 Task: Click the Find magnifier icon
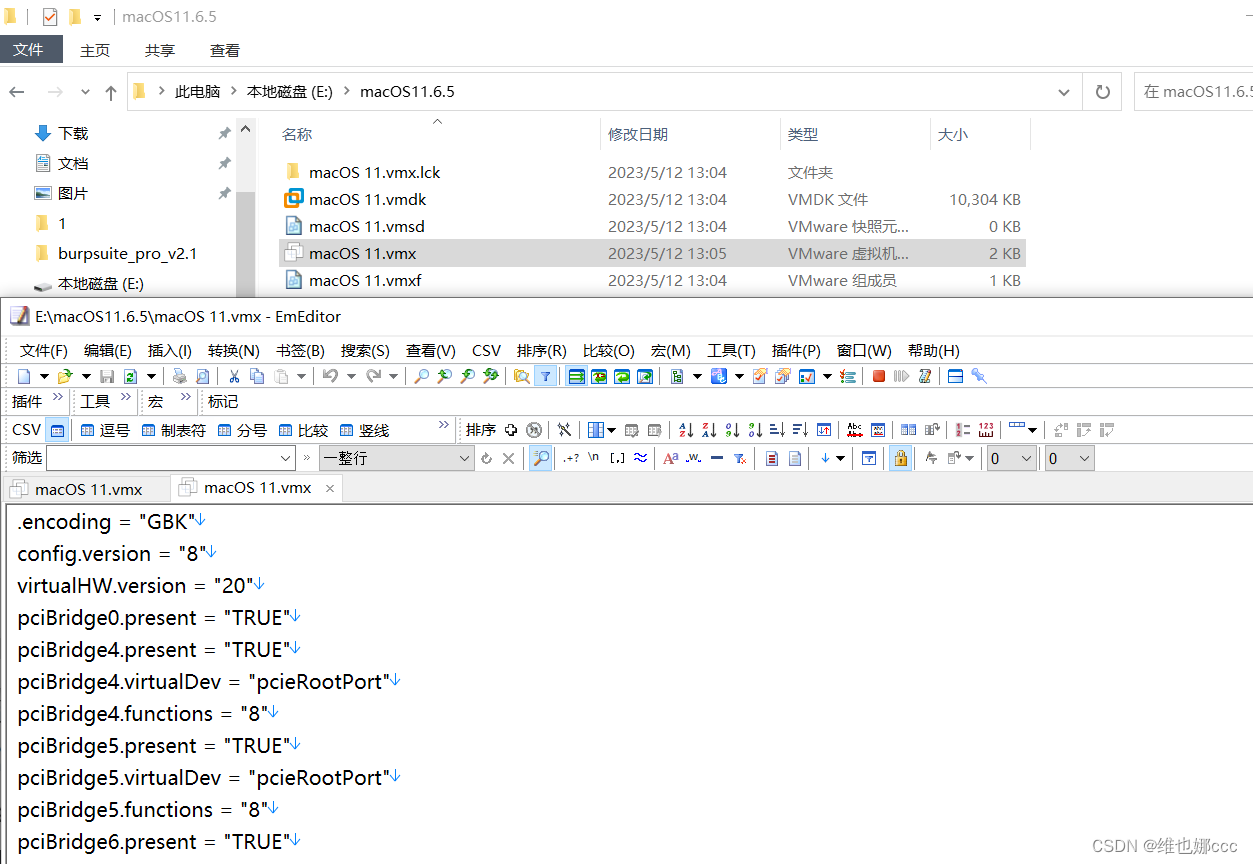click(x=422, y=376)
